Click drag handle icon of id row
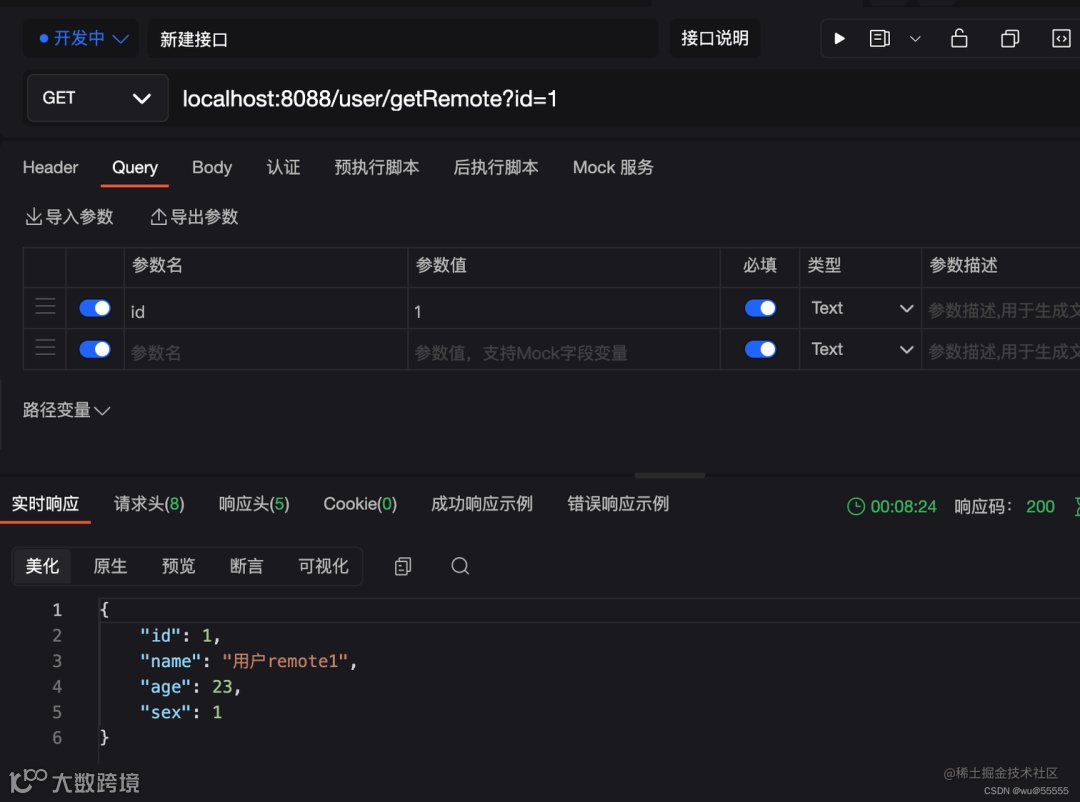1080x802 pixels. [x=45, y=307]
